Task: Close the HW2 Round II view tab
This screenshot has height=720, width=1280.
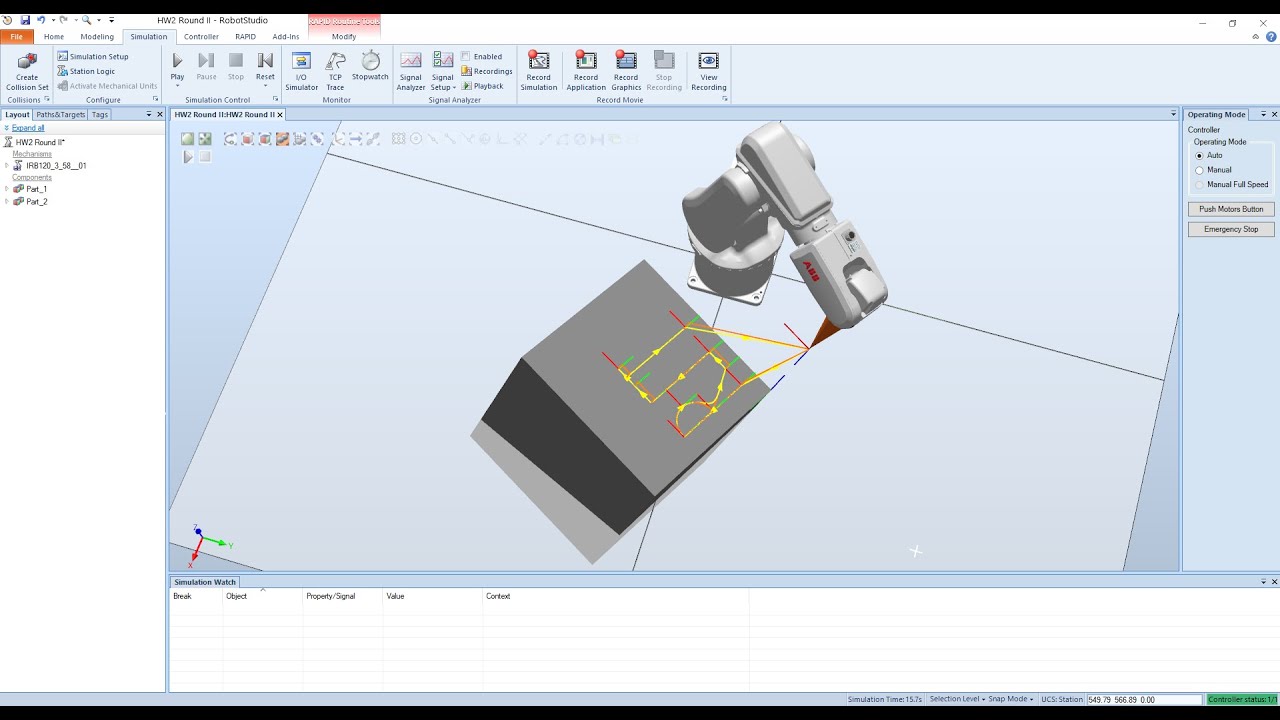Action: (280, 115)
